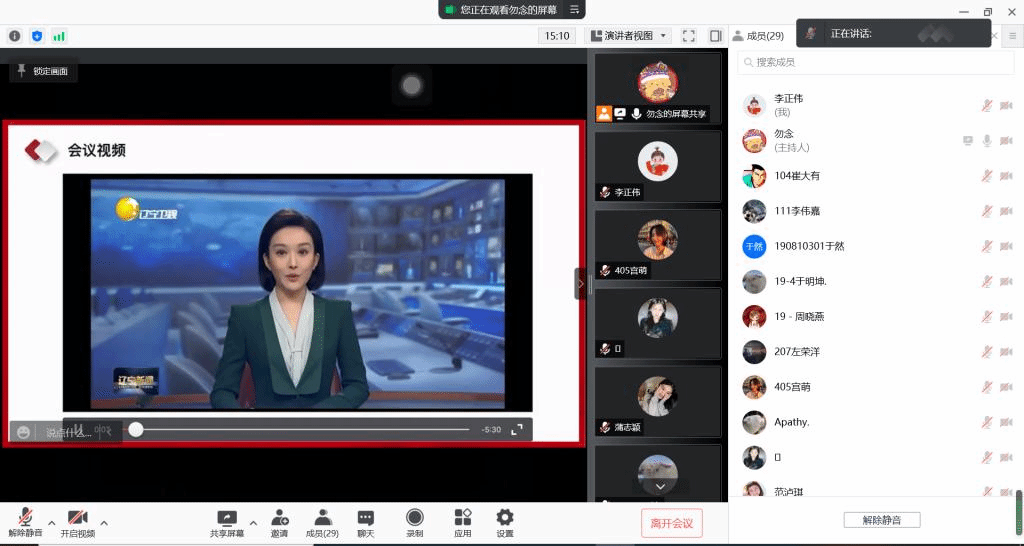Open the 聊天 chat button
The width and height of the screenshot is (1024, 546).
pyautogui.click(x=366, y=523)
